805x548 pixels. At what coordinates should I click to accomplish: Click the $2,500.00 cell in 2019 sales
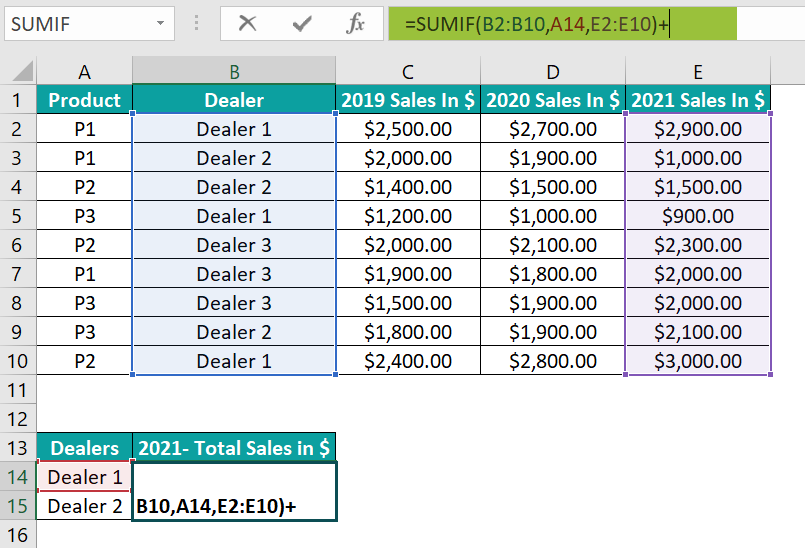click(407, 129)
